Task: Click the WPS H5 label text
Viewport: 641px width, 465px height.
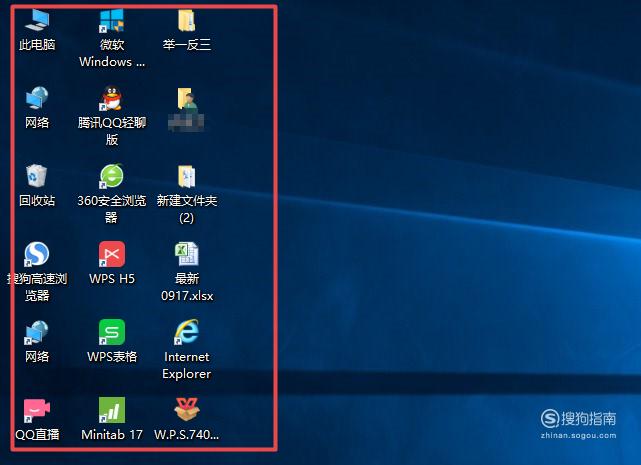Action: point(112,279)
